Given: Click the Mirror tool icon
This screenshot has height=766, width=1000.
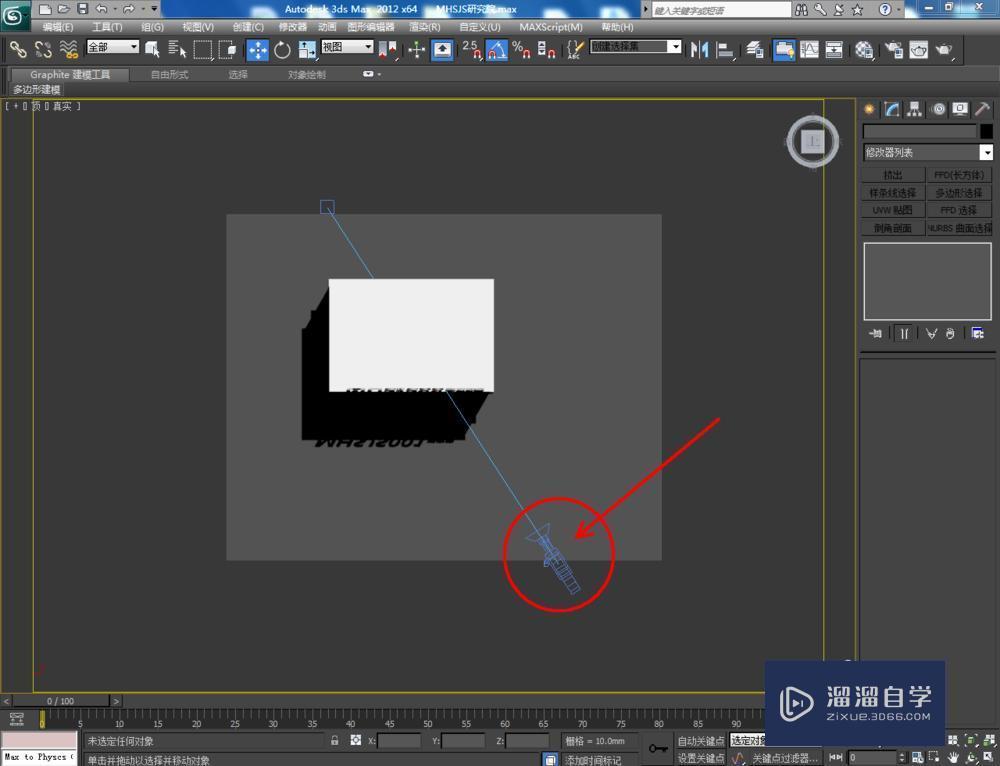Looking at the screenshot, I should 700,50.
